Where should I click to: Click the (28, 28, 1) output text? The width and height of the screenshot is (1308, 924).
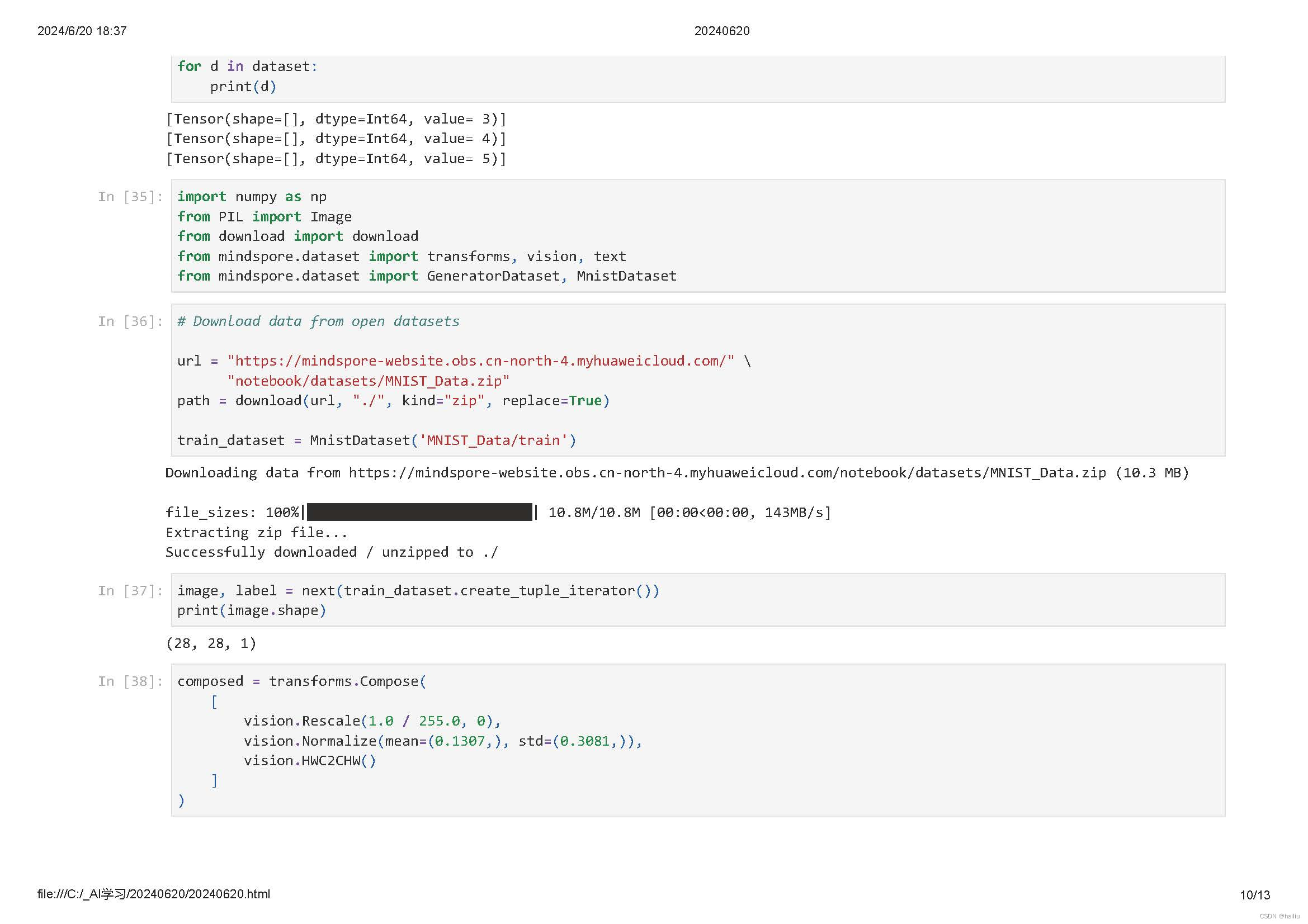click(x=211, y=643)
